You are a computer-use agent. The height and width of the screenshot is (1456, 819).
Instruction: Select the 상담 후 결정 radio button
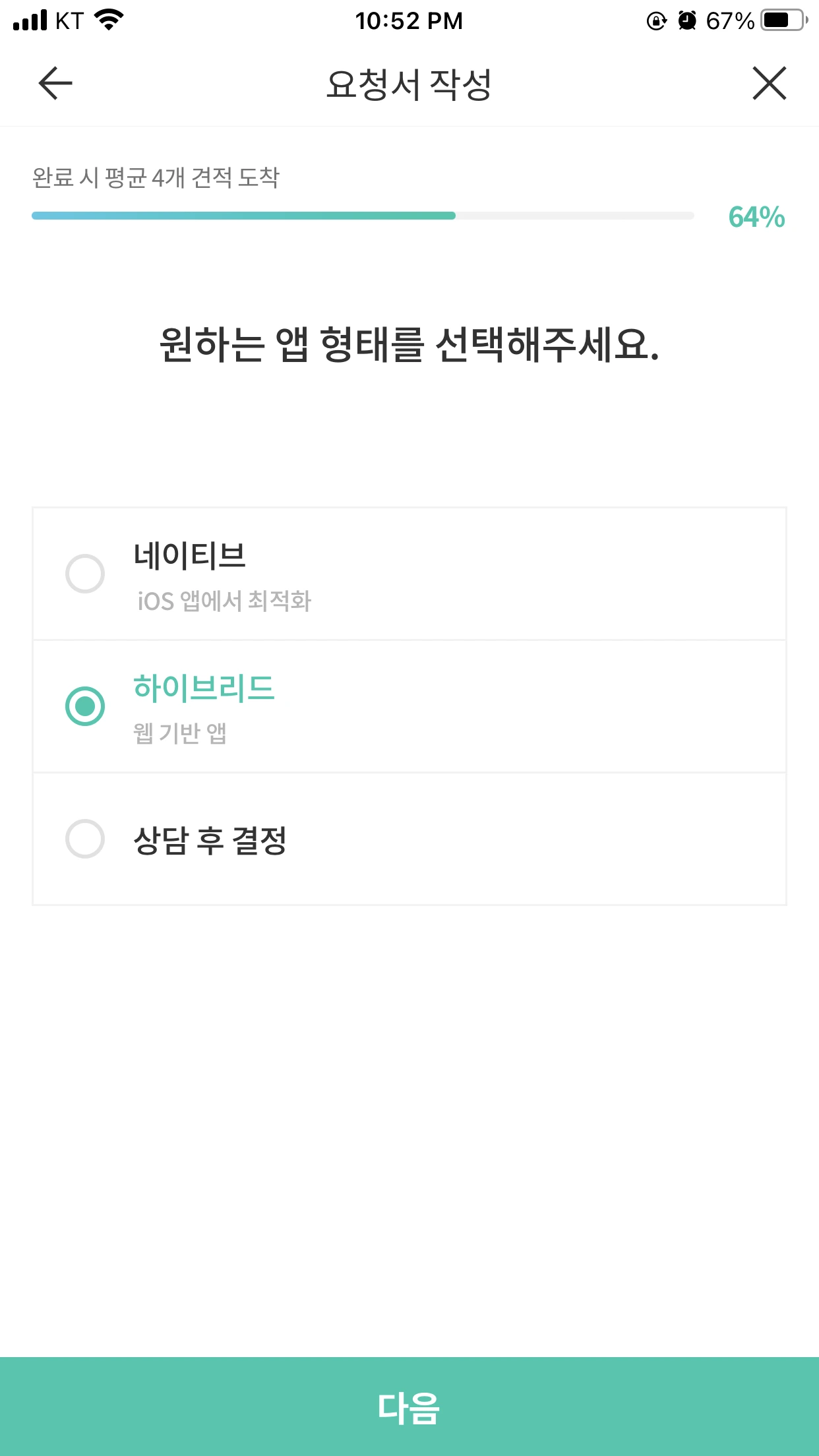click(x=85, y=839)
